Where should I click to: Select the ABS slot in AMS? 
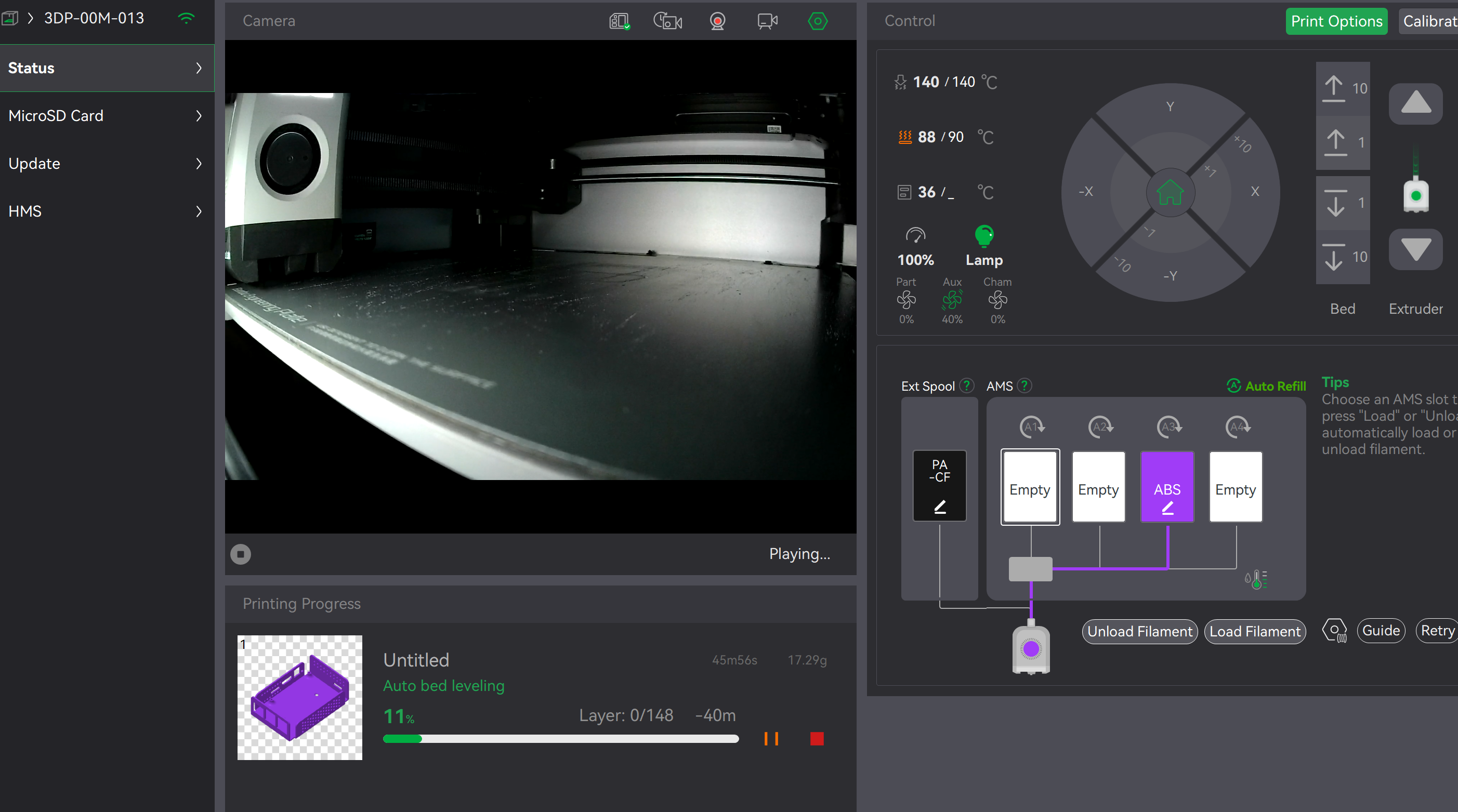[1167, 487]
